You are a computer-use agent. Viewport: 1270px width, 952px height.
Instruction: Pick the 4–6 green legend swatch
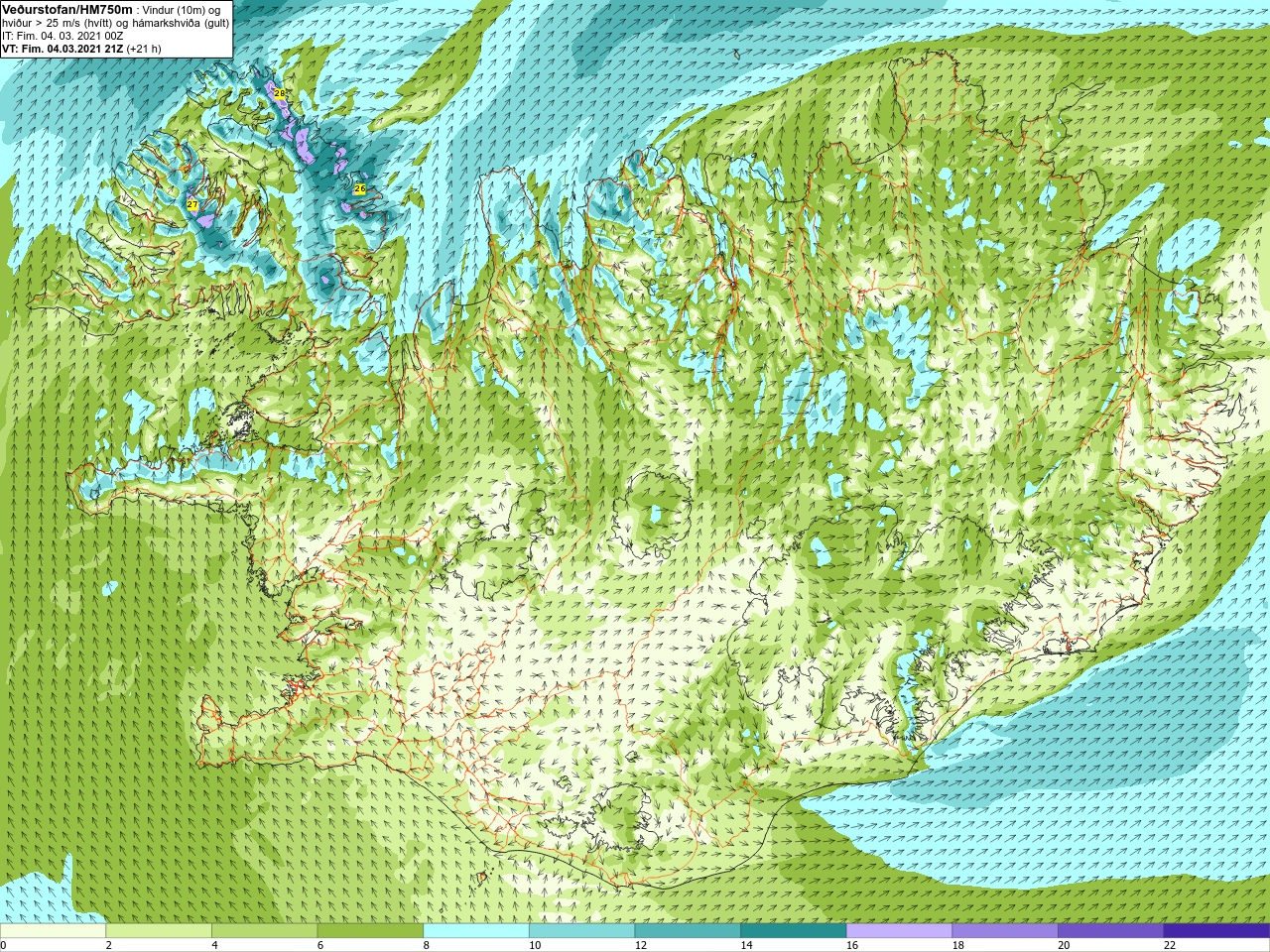tap(264, 931)
